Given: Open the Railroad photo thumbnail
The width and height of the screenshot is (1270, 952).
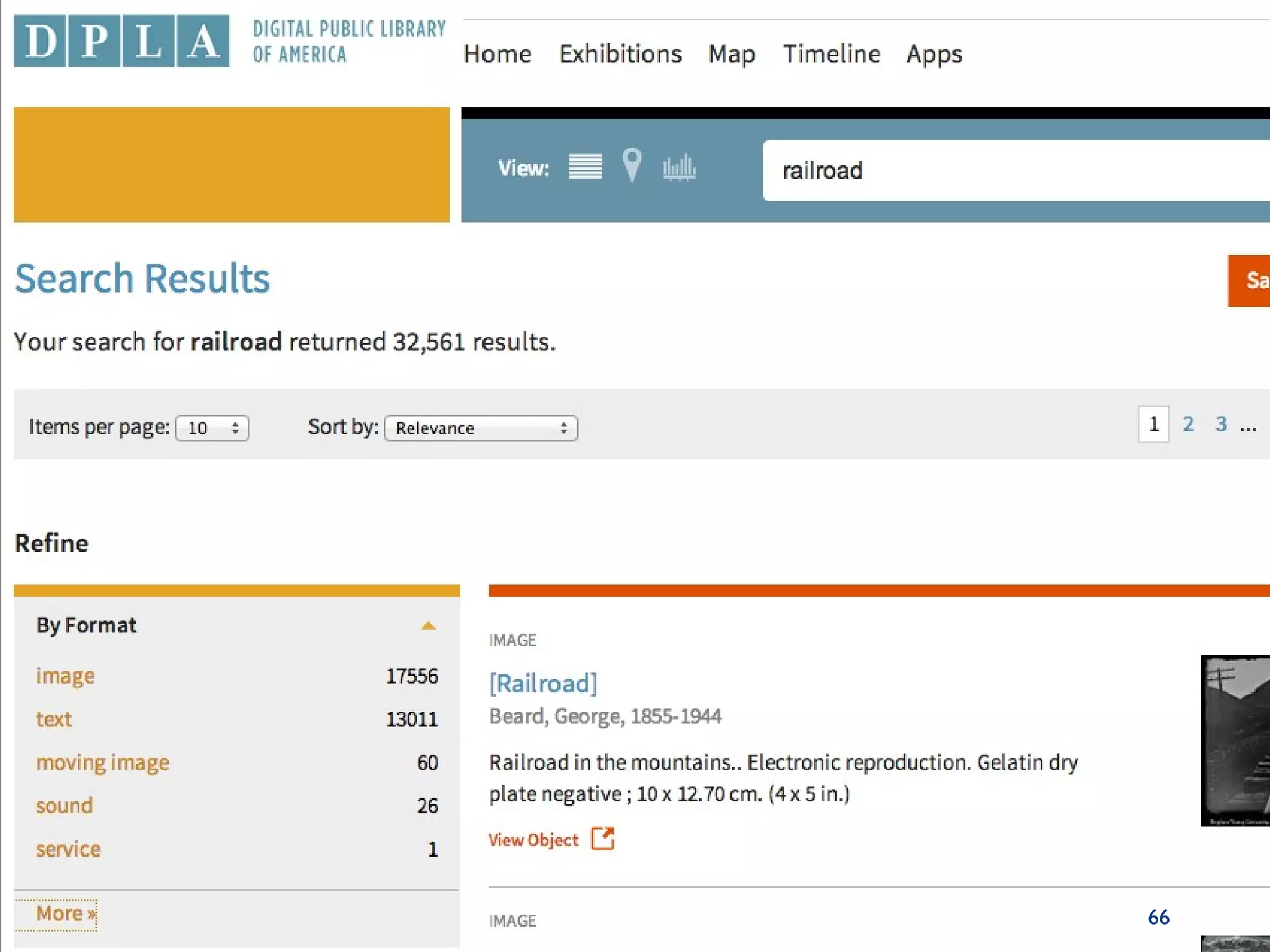Looking at the screenshot, I should pyautogui.click(x=1234, y=740).
